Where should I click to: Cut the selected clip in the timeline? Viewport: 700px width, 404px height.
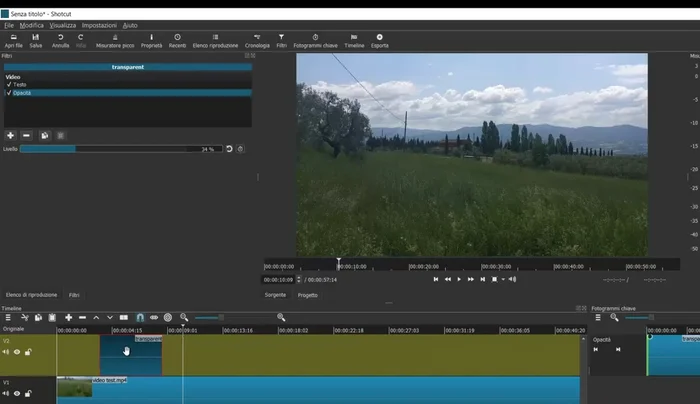click(25, 317)
